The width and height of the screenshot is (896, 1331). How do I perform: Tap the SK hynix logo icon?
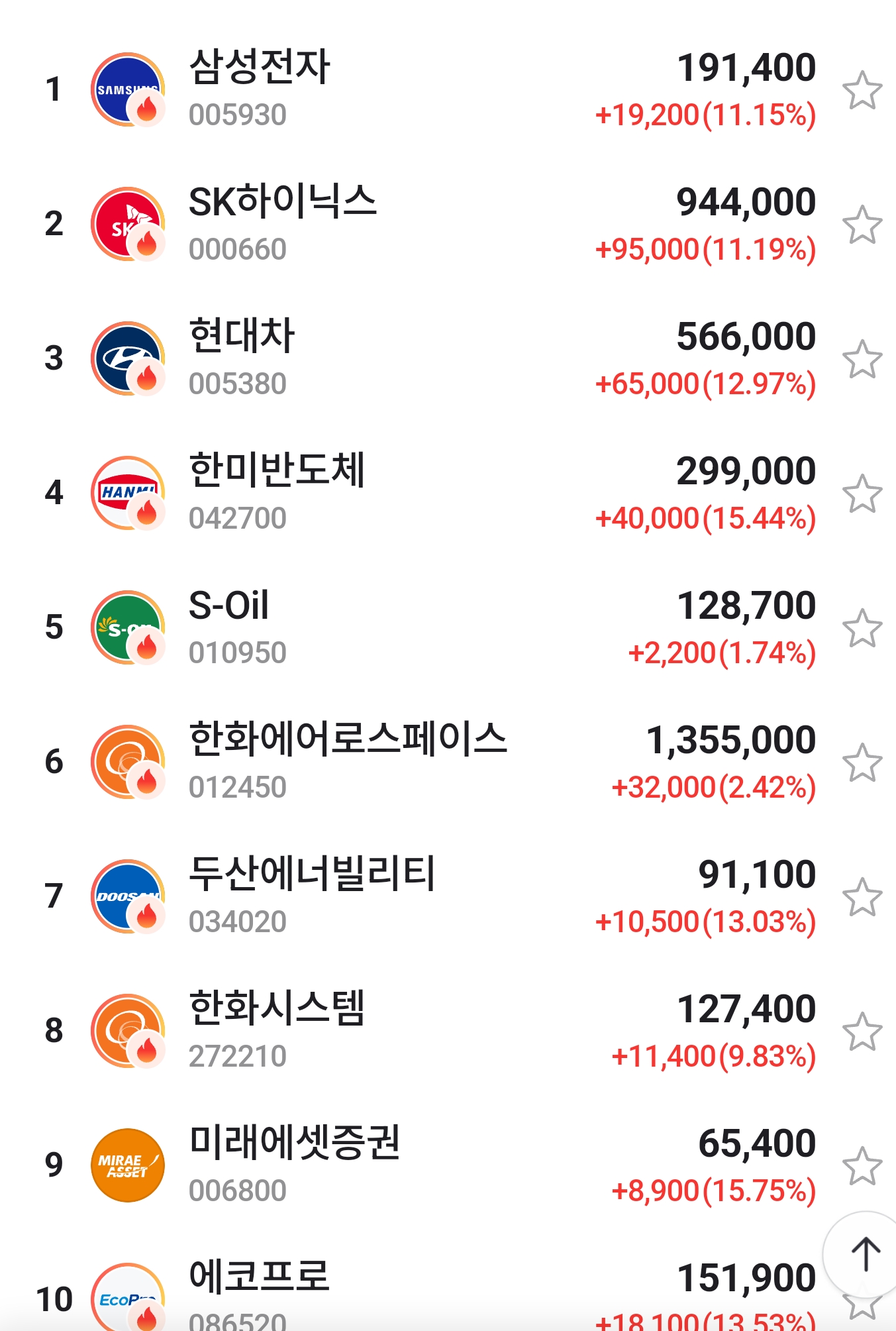pos(127,224)
